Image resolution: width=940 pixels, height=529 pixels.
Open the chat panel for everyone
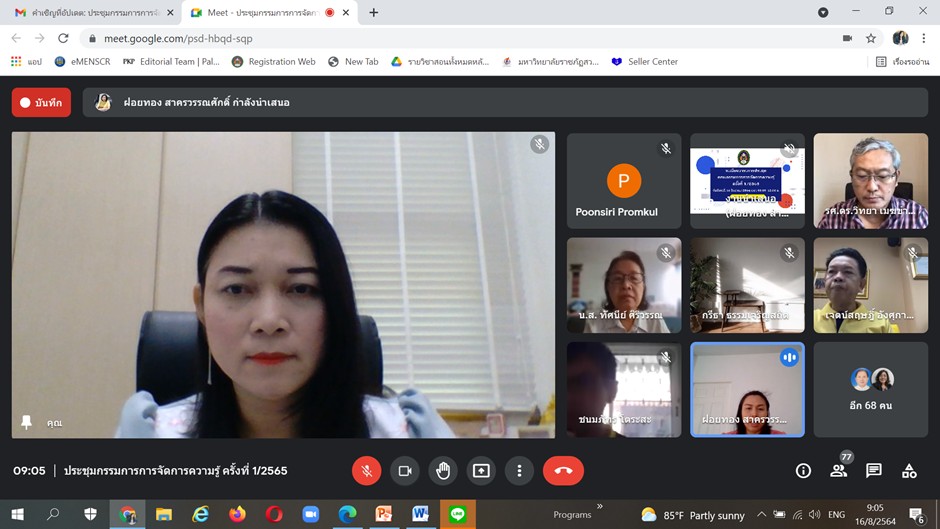[874, 471]
